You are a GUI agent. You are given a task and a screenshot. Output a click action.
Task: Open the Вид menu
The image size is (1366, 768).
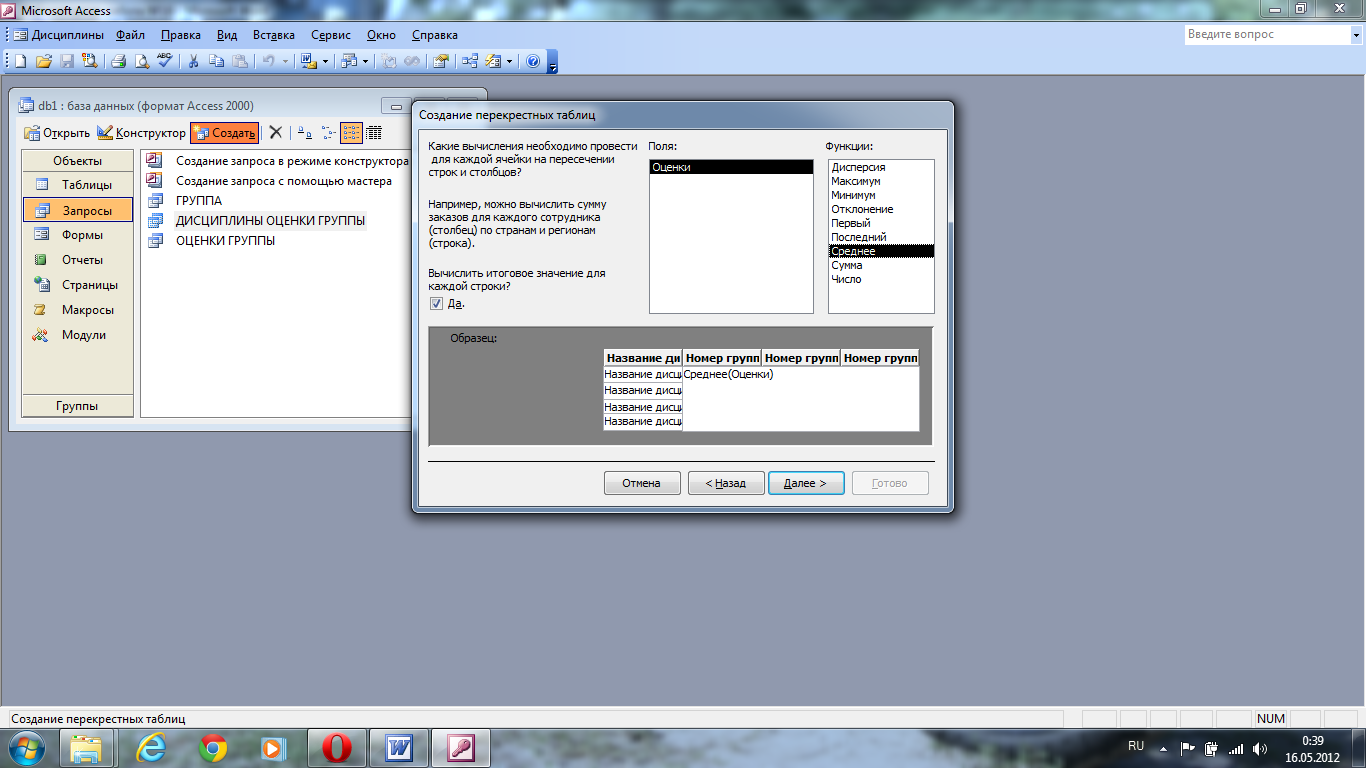click(227, 34)
